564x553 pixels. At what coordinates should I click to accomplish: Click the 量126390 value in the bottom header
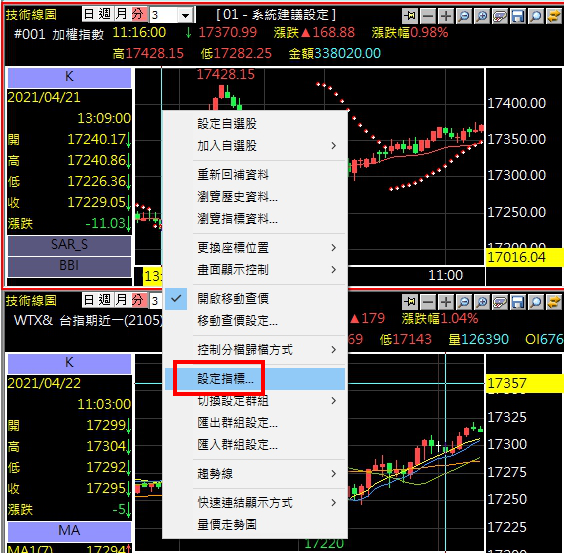(478, 339)
